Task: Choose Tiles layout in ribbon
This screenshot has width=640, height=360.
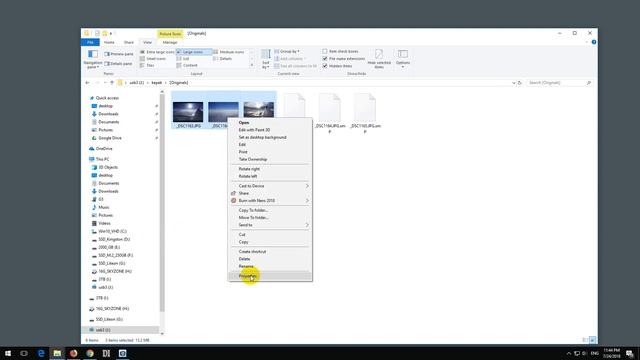Action: tap(147, 65)
